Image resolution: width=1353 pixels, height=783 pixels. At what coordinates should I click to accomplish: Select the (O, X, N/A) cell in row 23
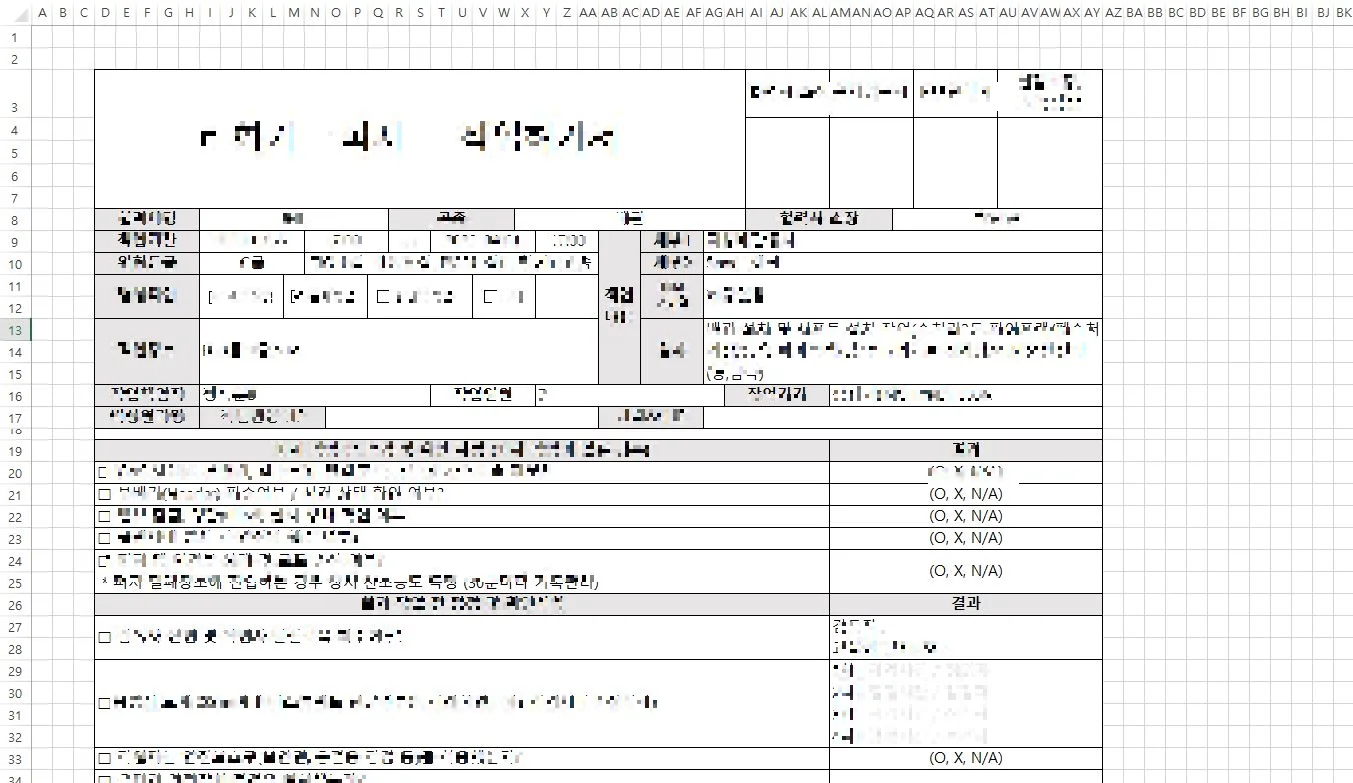click(x=965, y=538)
